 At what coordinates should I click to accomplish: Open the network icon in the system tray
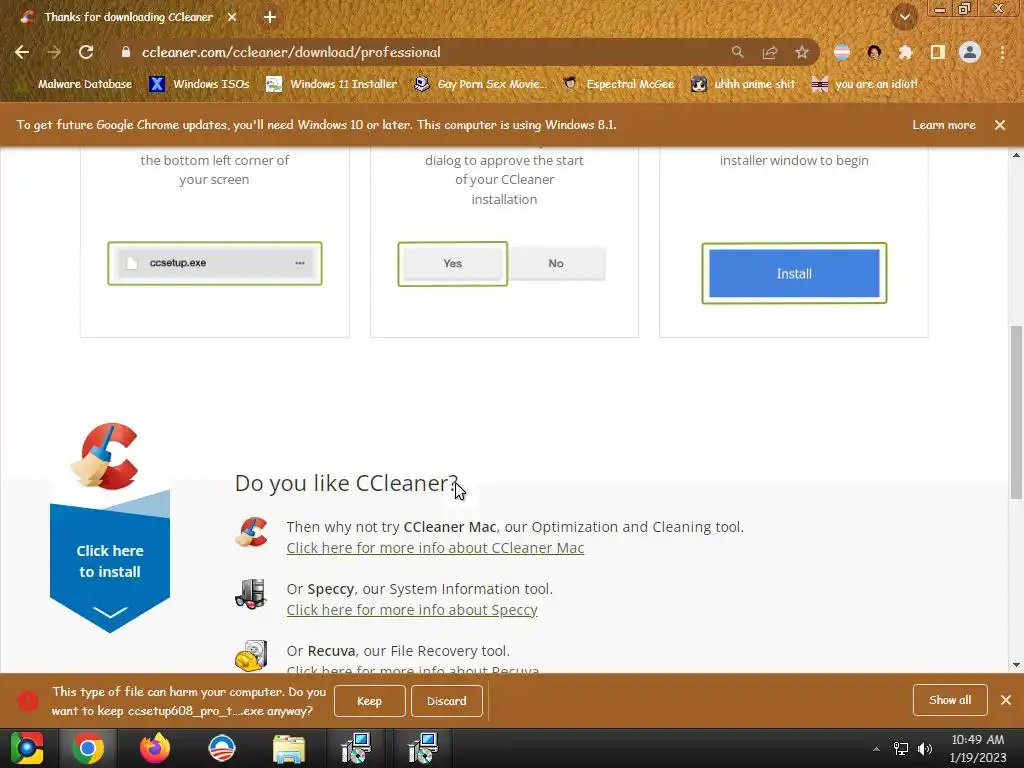tap(901, 749)
